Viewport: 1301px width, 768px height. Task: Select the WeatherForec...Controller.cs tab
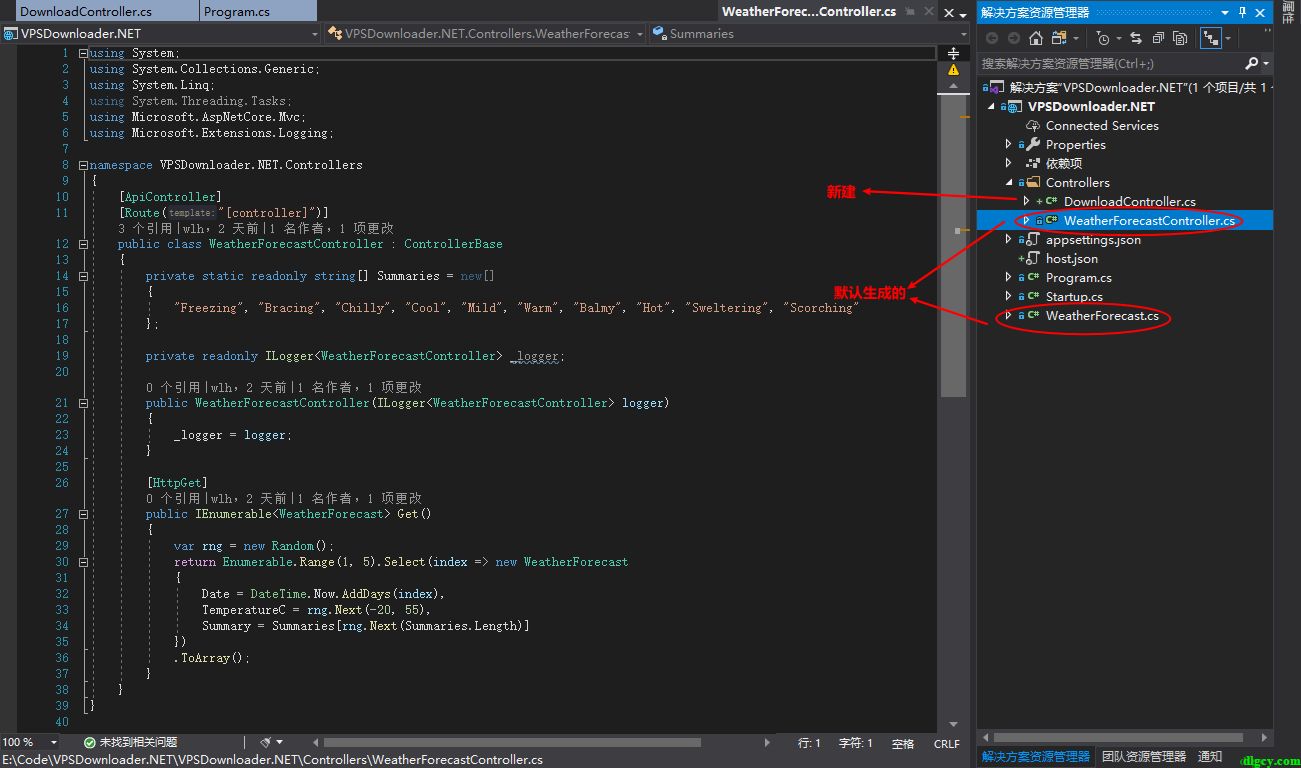point(808,12)
